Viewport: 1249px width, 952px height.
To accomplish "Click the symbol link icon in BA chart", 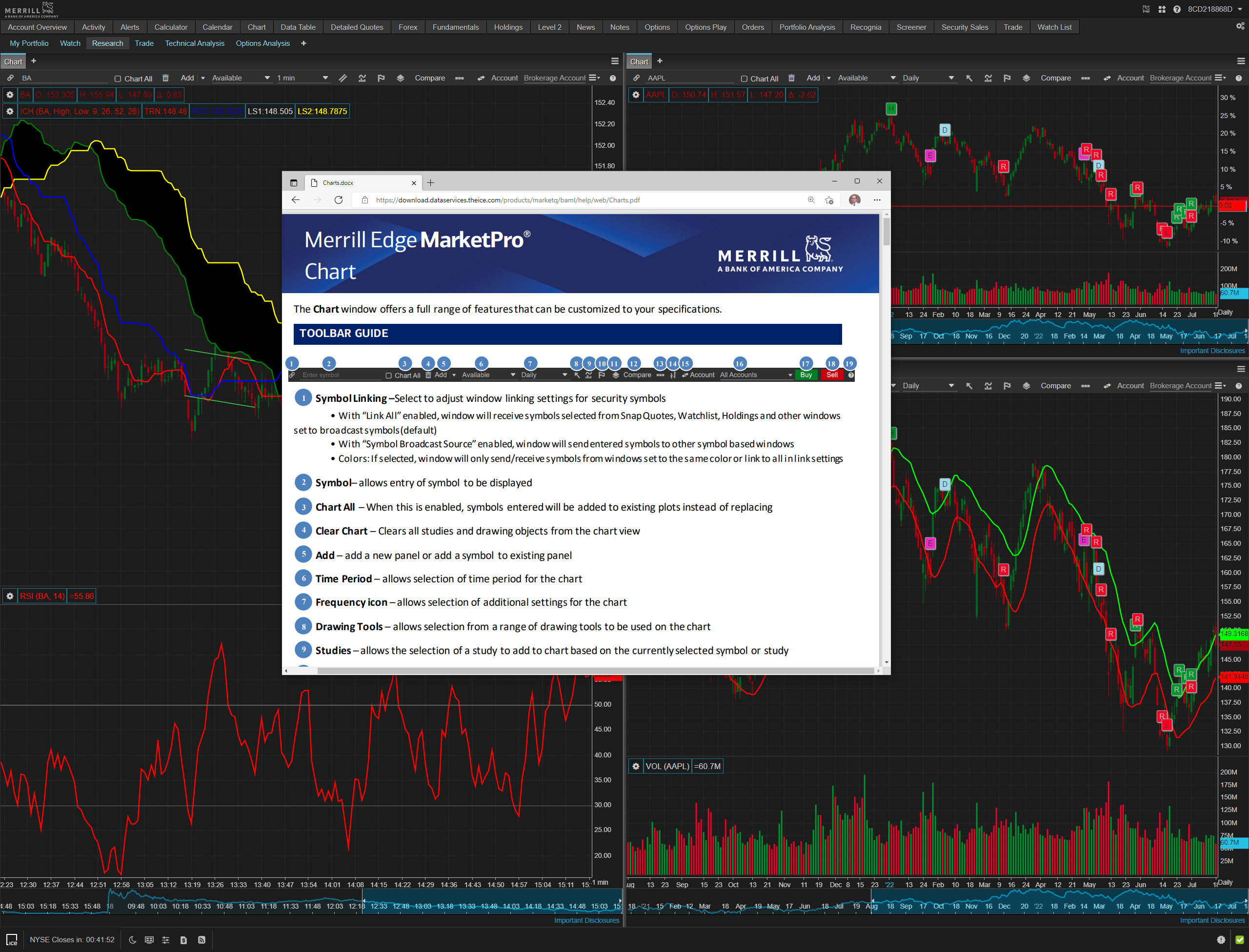I will (x=10, y=78).
